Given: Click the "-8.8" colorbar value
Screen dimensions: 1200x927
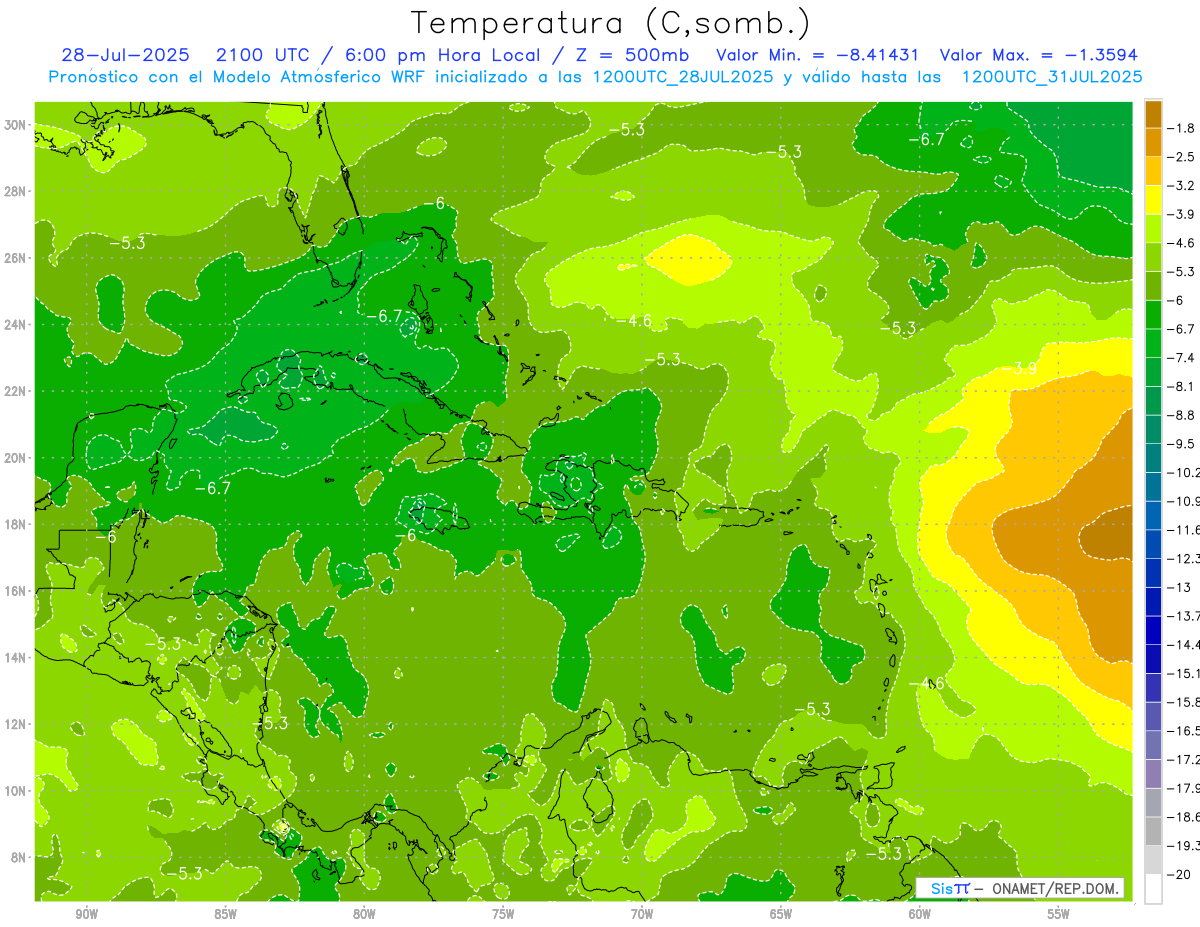Looking at the screenshot, I should coord(1180,415).
